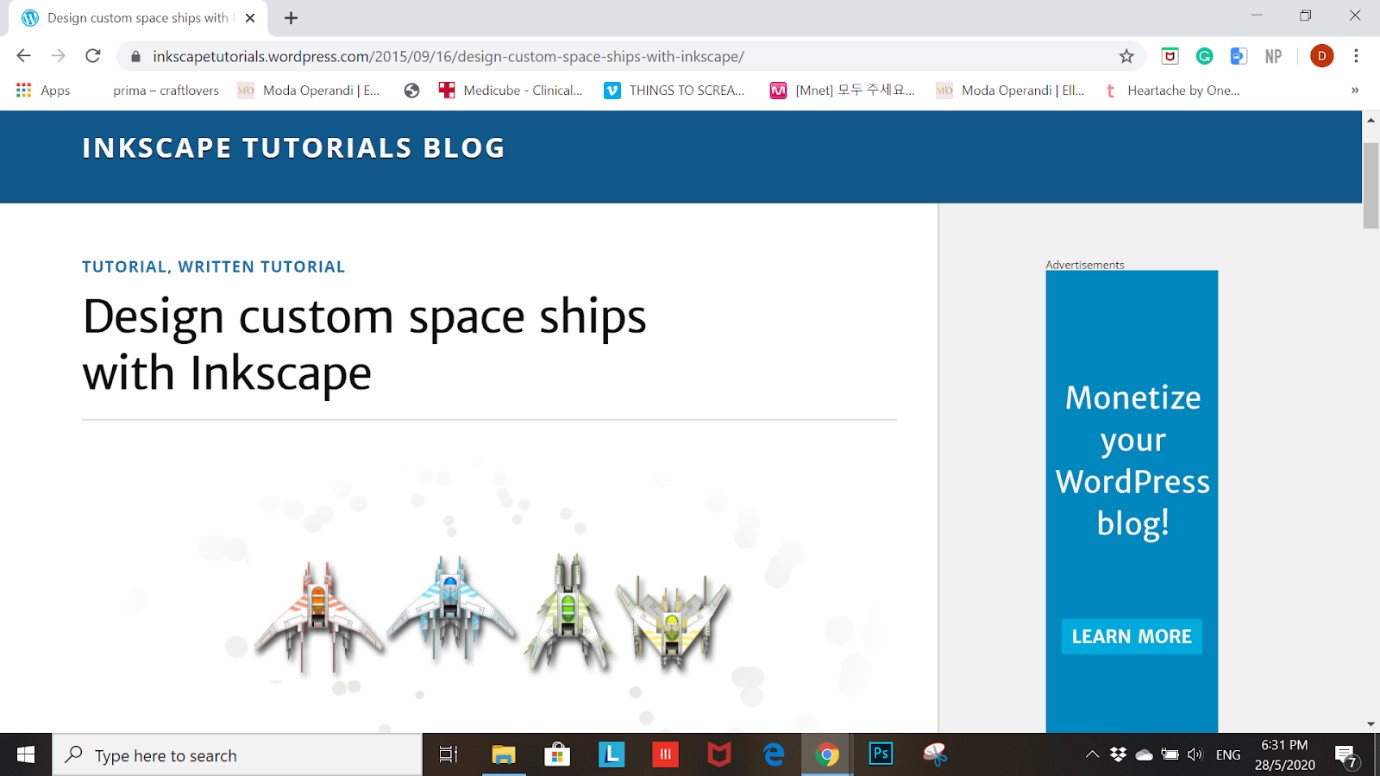Select the Design custom space ships tab
The image size is (1380, 776).
point(137,18)
